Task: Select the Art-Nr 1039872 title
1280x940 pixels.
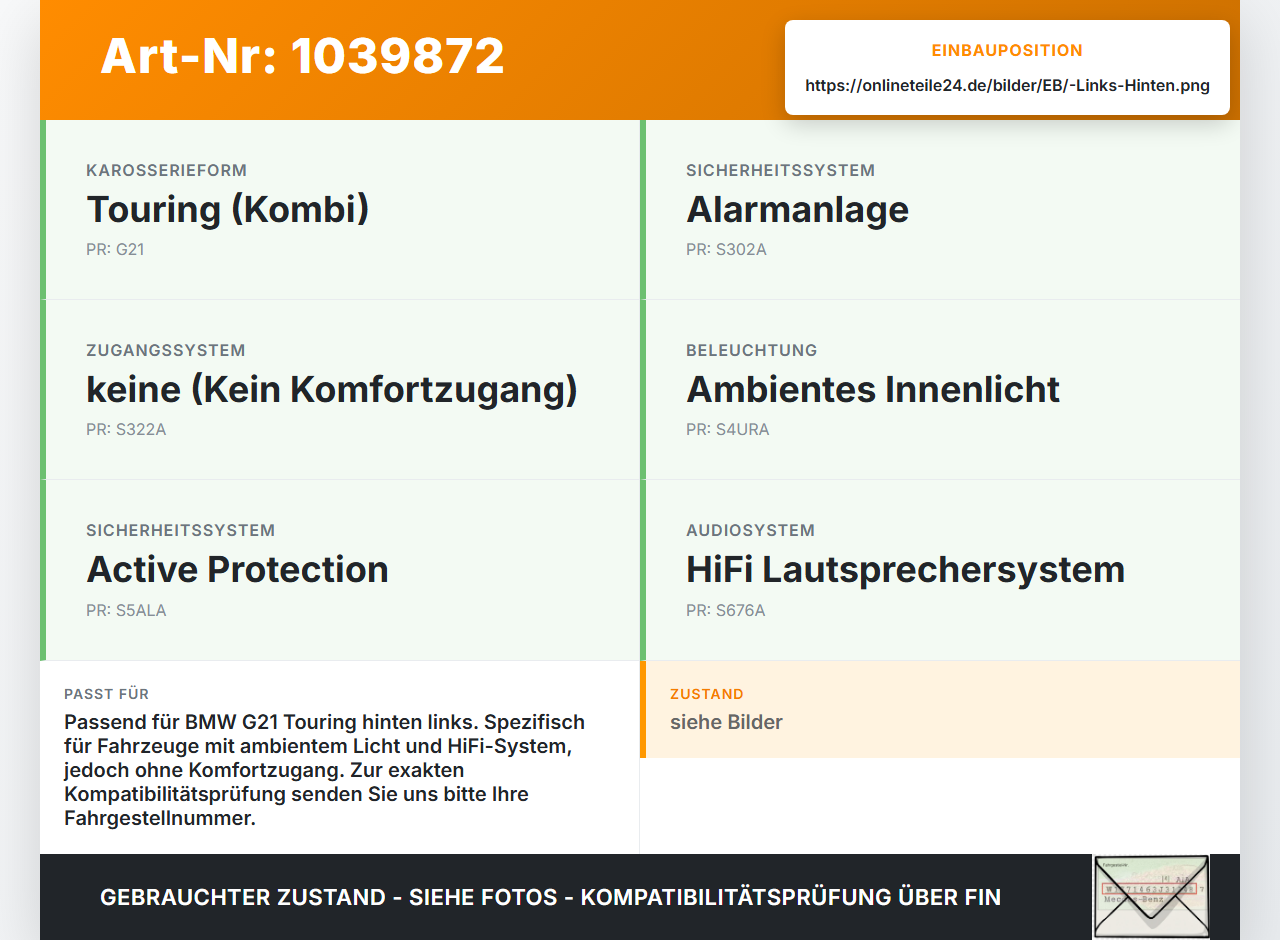Action: 302,56
